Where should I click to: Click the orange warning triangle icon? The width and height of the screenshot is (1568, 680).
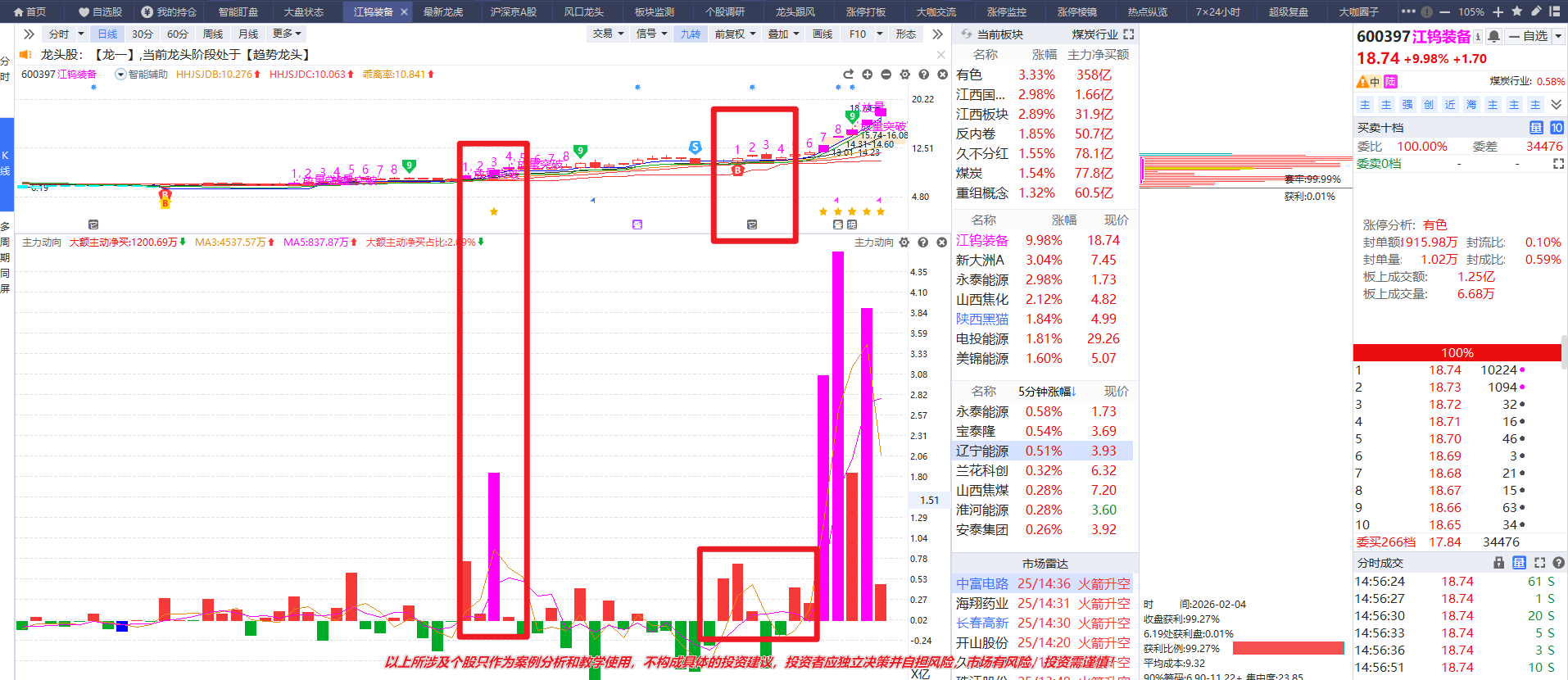1362,82
